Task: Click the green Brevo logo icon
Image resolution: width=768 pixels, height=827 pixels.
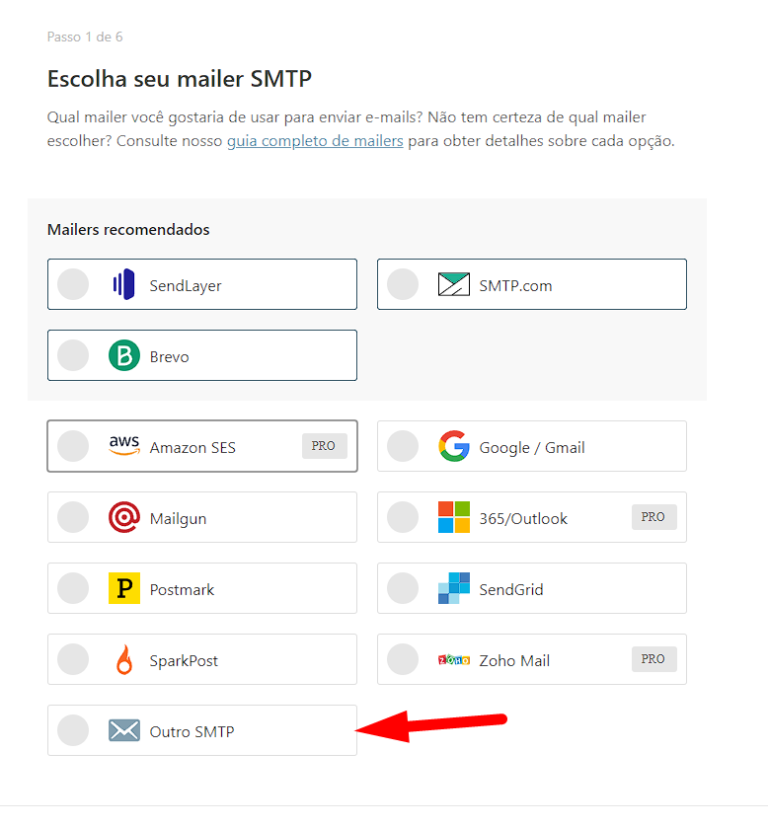Action: (124, 356)
